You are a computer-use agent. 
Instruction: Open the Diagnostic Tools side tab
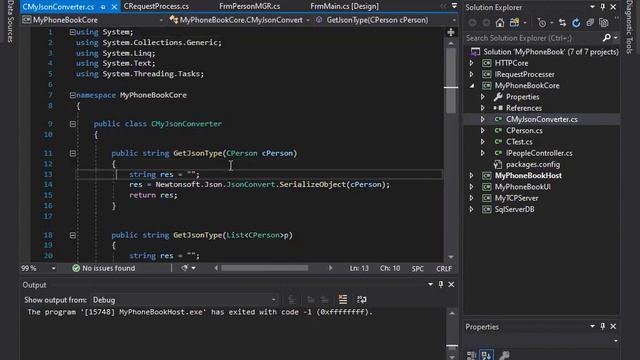[x=629, y=27]
